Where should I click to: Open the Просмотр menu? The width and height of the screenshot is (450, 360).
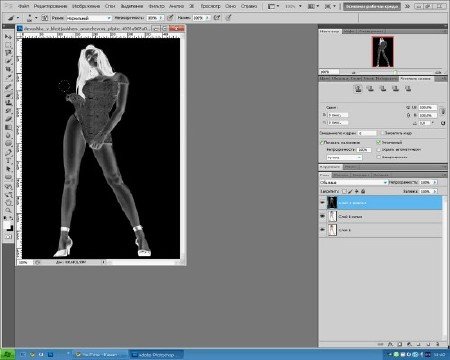(210, 6)
